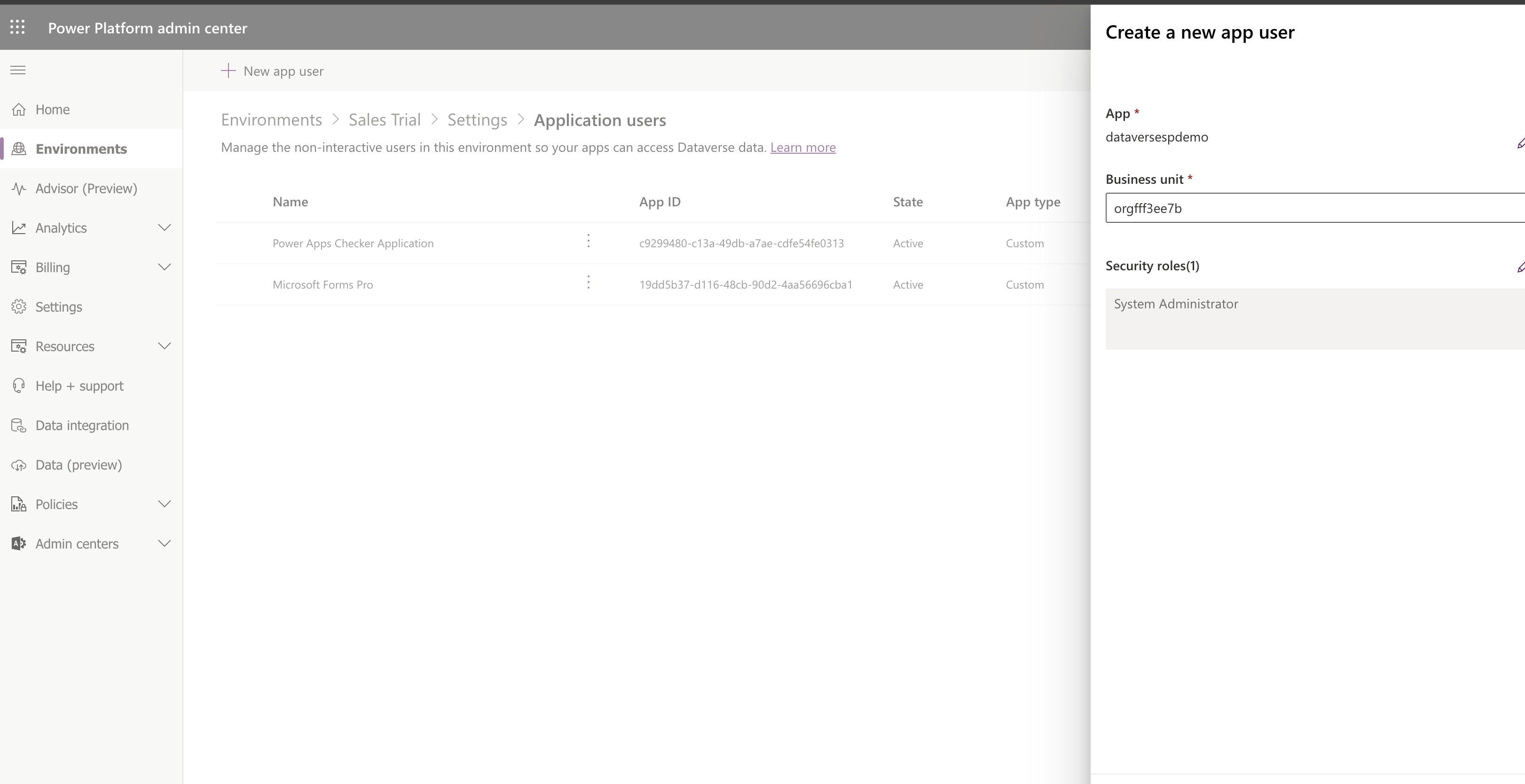Click Custom type of Power Apps Checker

pos(1024,243)
